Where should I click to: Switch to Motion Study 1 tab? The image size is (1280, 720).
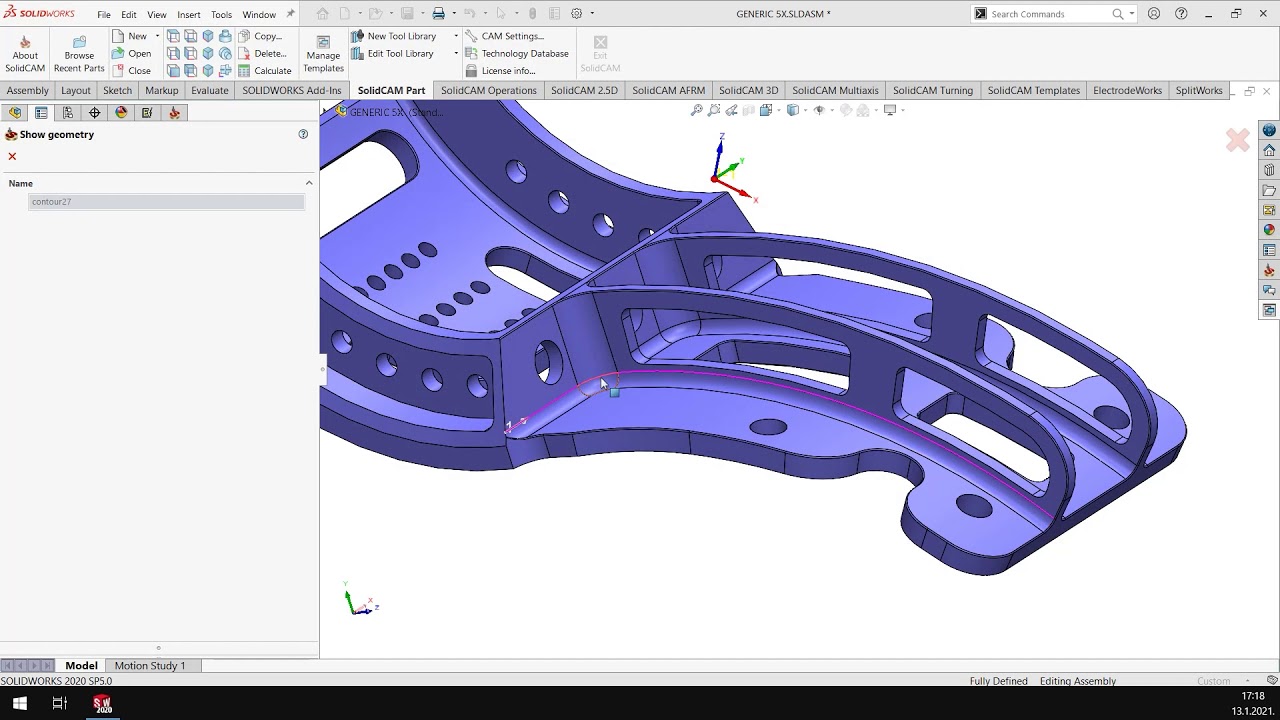[150, 666]
